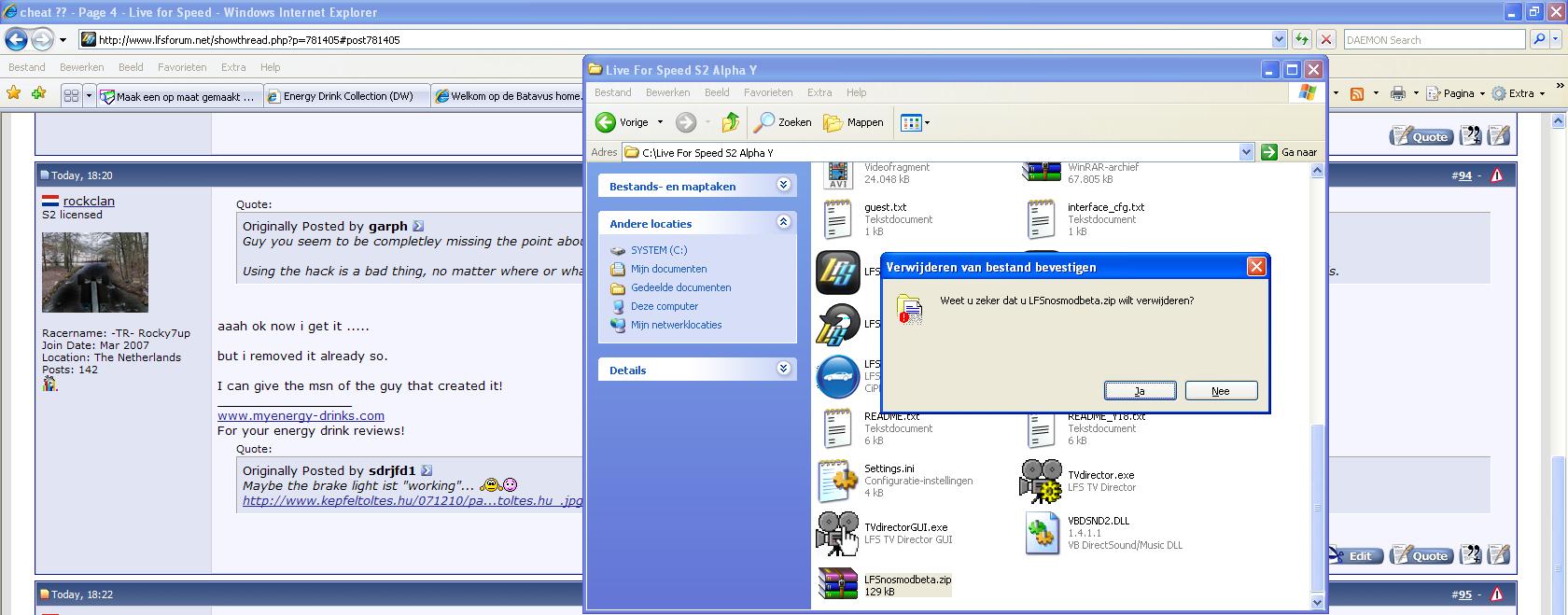This screenshot has height=615, width=1568.
Task: Click the orange RSS feeds icon
Action: click(1357, 93)
